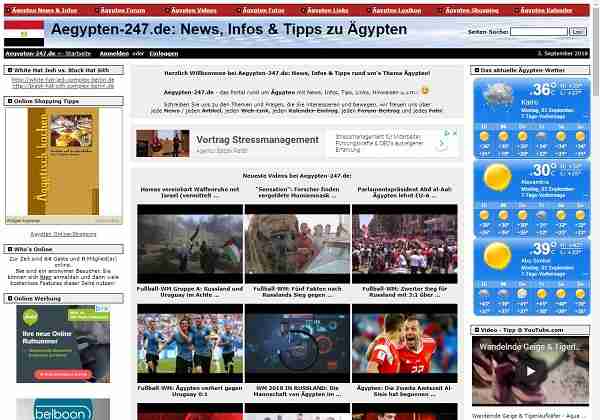
Task: Play the Wandelnde Geige YouTube video
Action: (x=530, y=371)
